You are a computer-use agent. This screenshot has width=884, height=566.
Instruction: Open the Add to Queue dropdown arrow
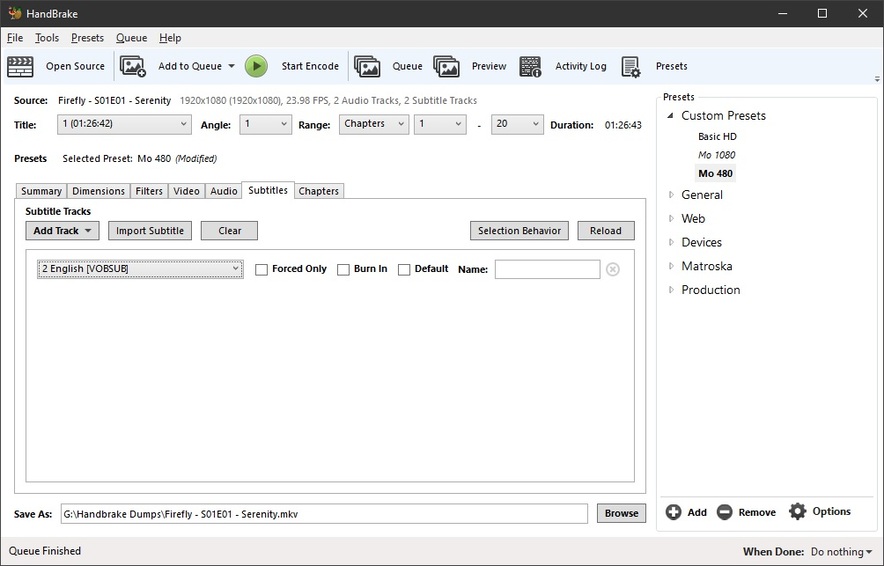pos(231,66)
